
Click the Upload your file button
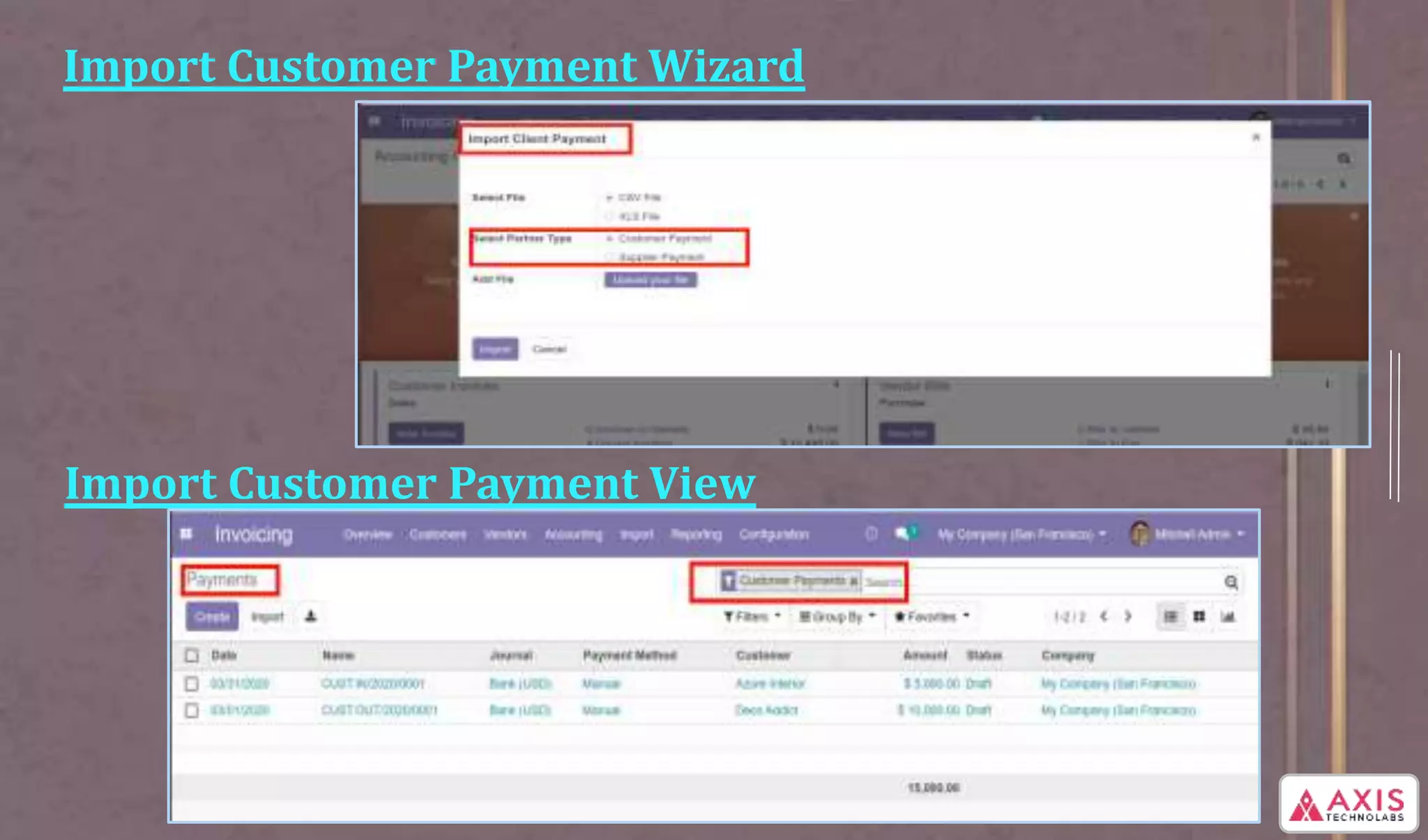(x=651, y=280)
